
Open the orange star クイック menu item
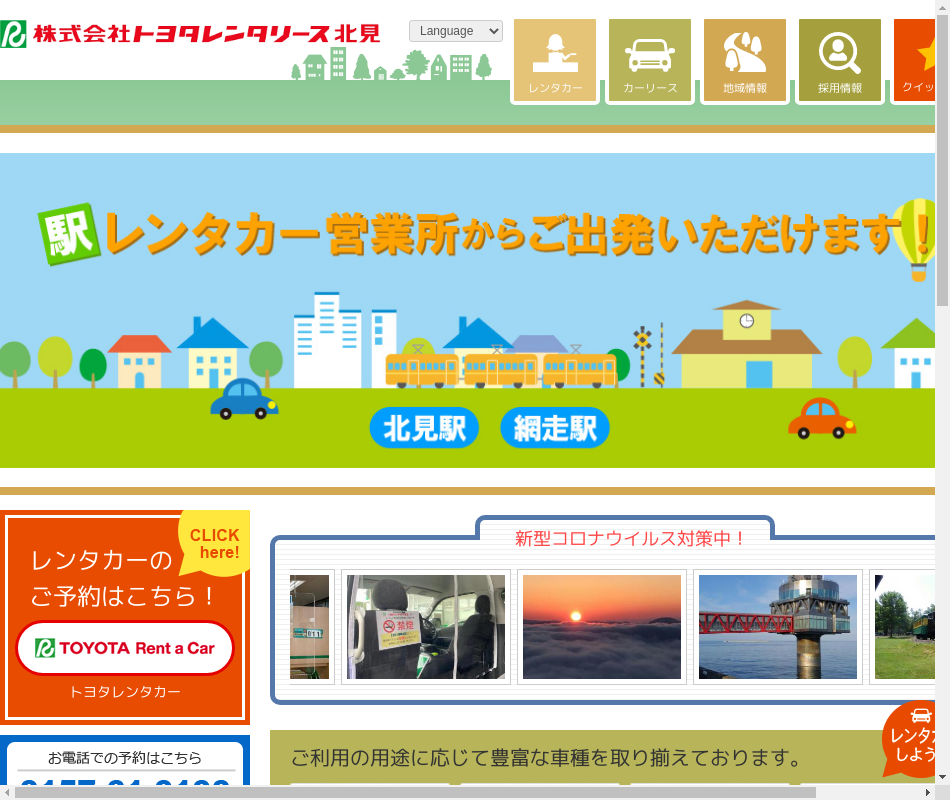click(x=914, y=61)
